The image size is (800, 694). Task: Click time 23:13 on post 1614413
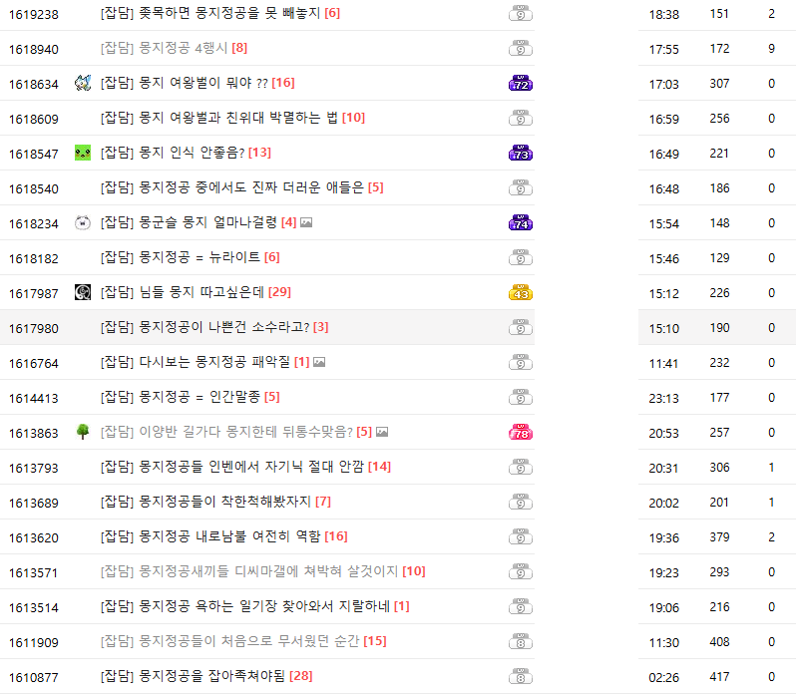[x=664, y=398]
